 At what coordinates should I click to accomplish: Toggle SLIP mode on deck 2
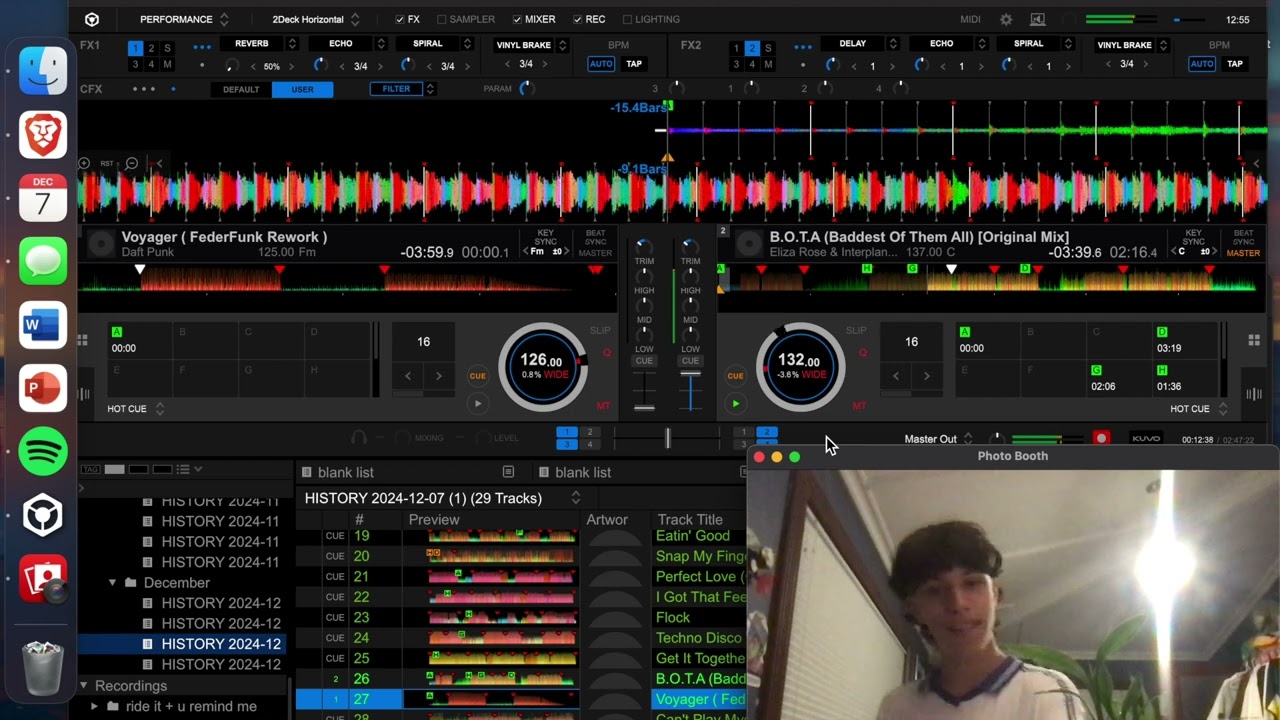coord(856,330)
